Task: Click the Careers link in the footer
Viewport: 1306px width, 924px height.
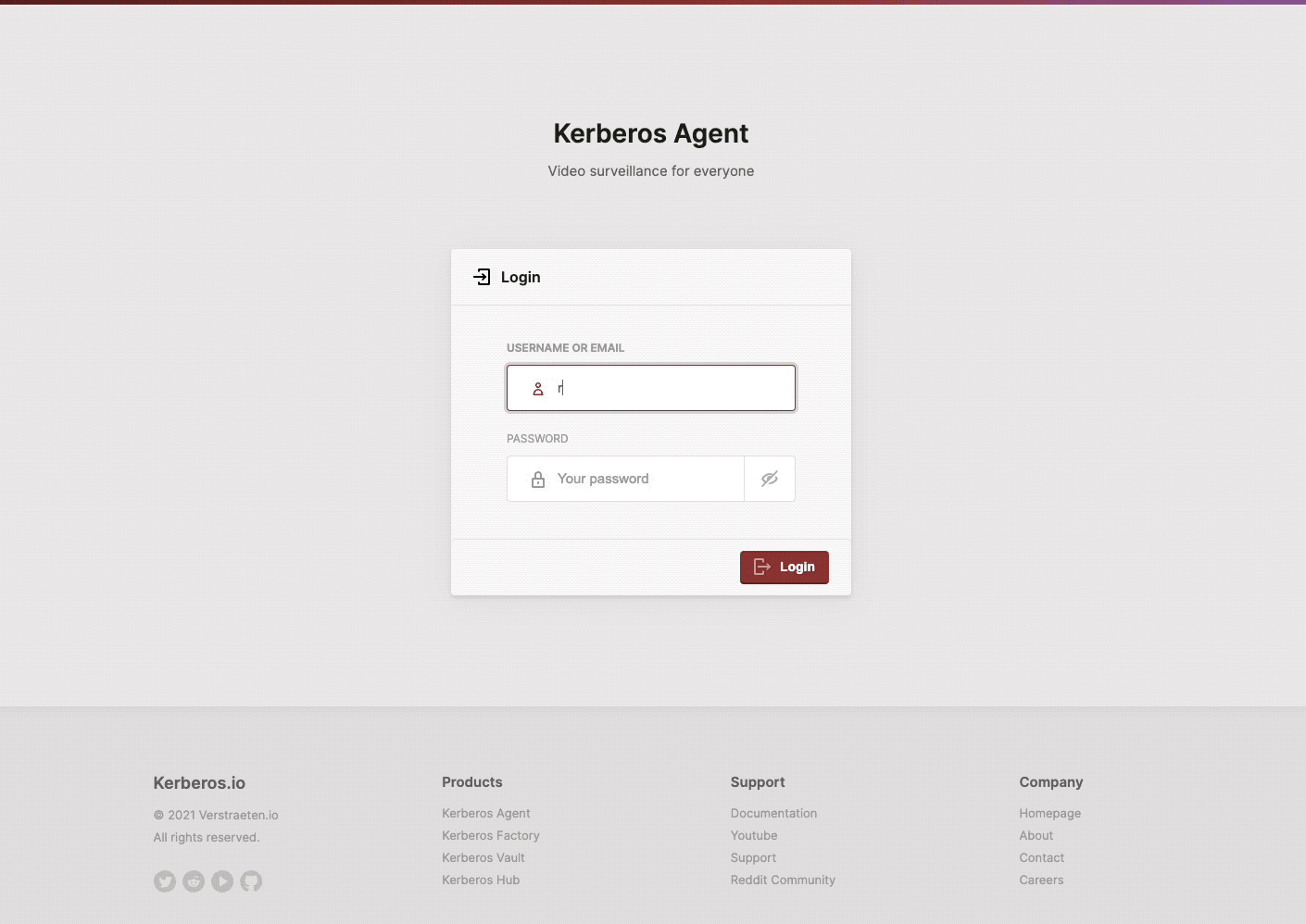Action: point(1041,880)
